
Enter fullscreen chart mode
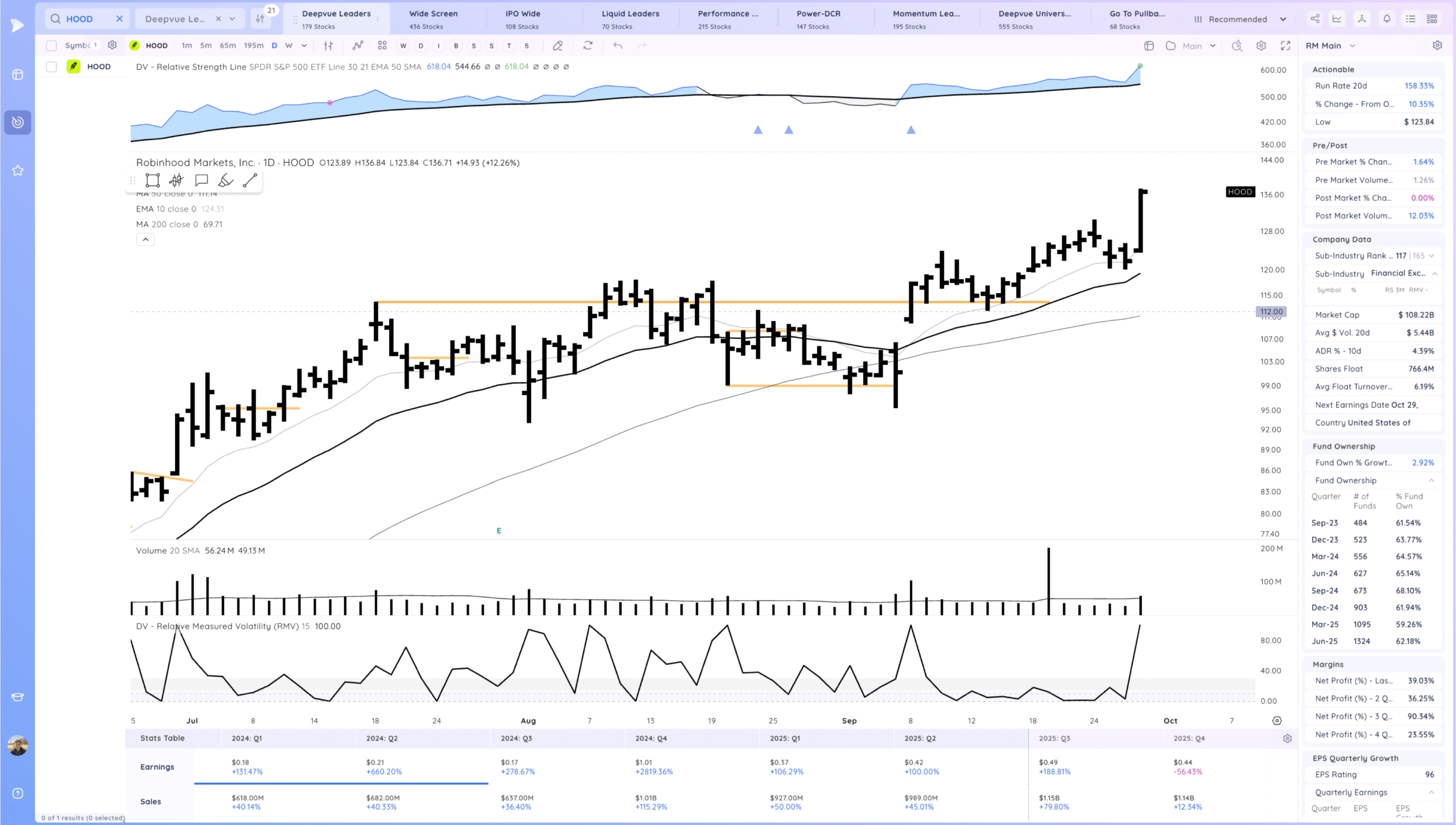coord(1285,46)
